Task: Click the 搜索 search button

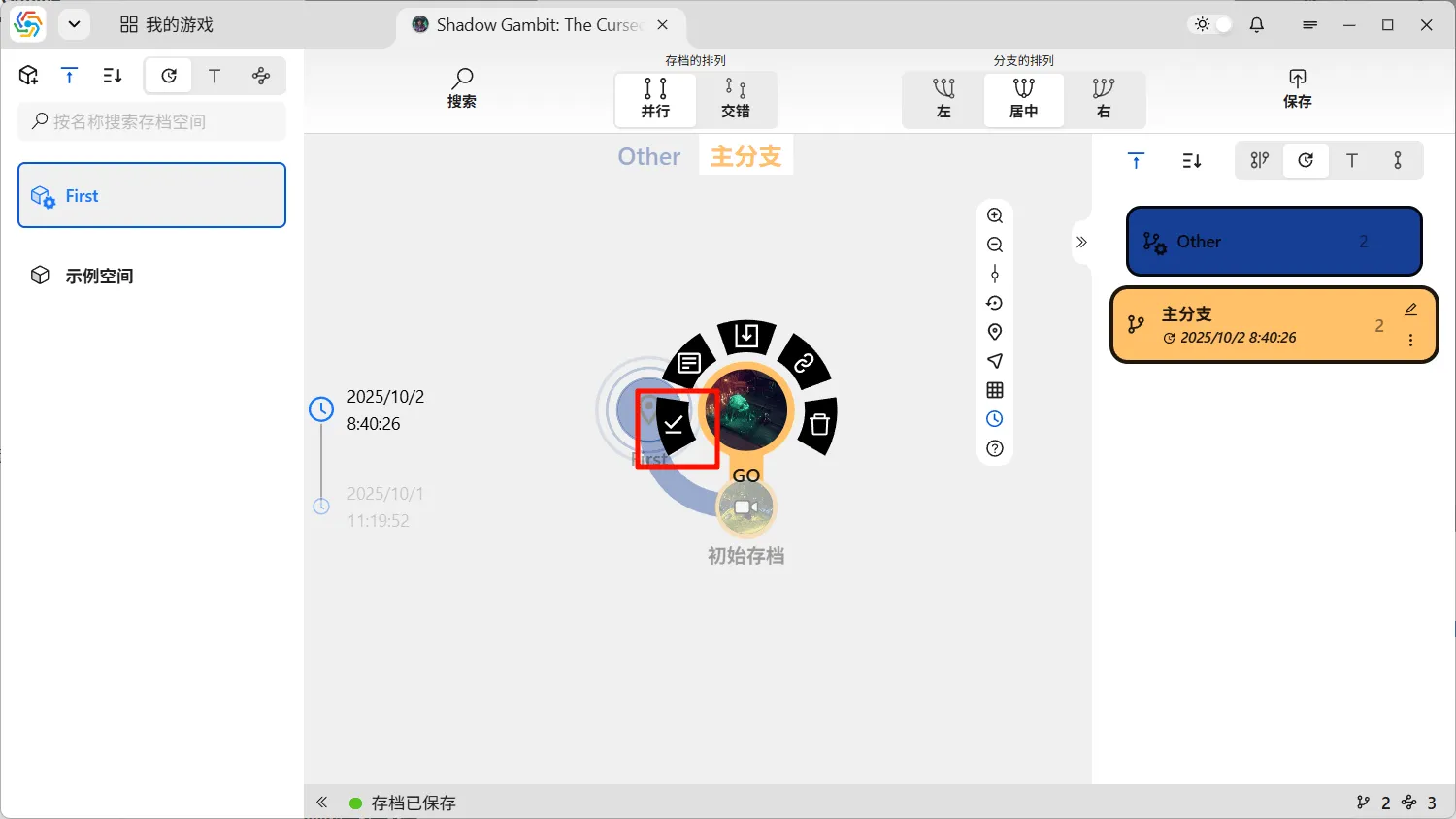Action: click(461, 88)
